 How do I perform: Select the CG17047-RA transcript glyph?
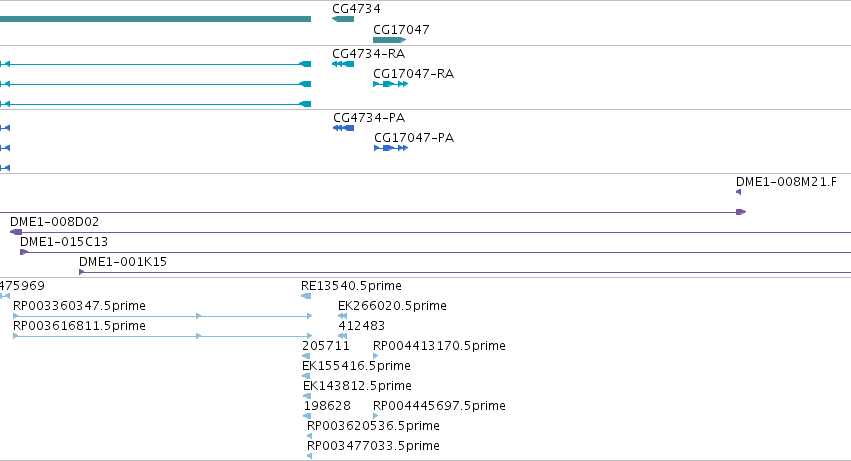[390, 84]
